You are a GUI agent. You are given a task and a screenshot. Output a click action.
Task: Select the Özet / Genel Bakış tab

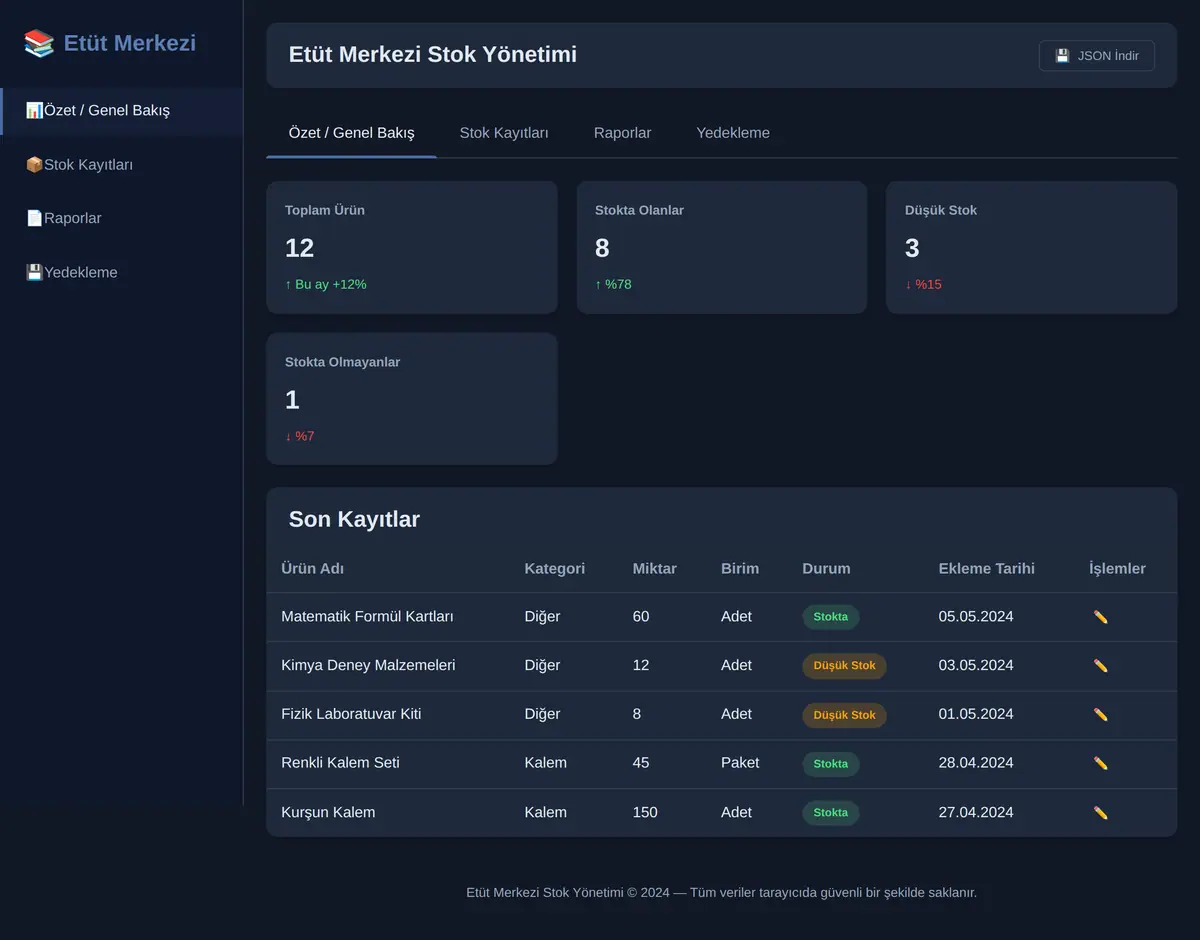(351, 133)
